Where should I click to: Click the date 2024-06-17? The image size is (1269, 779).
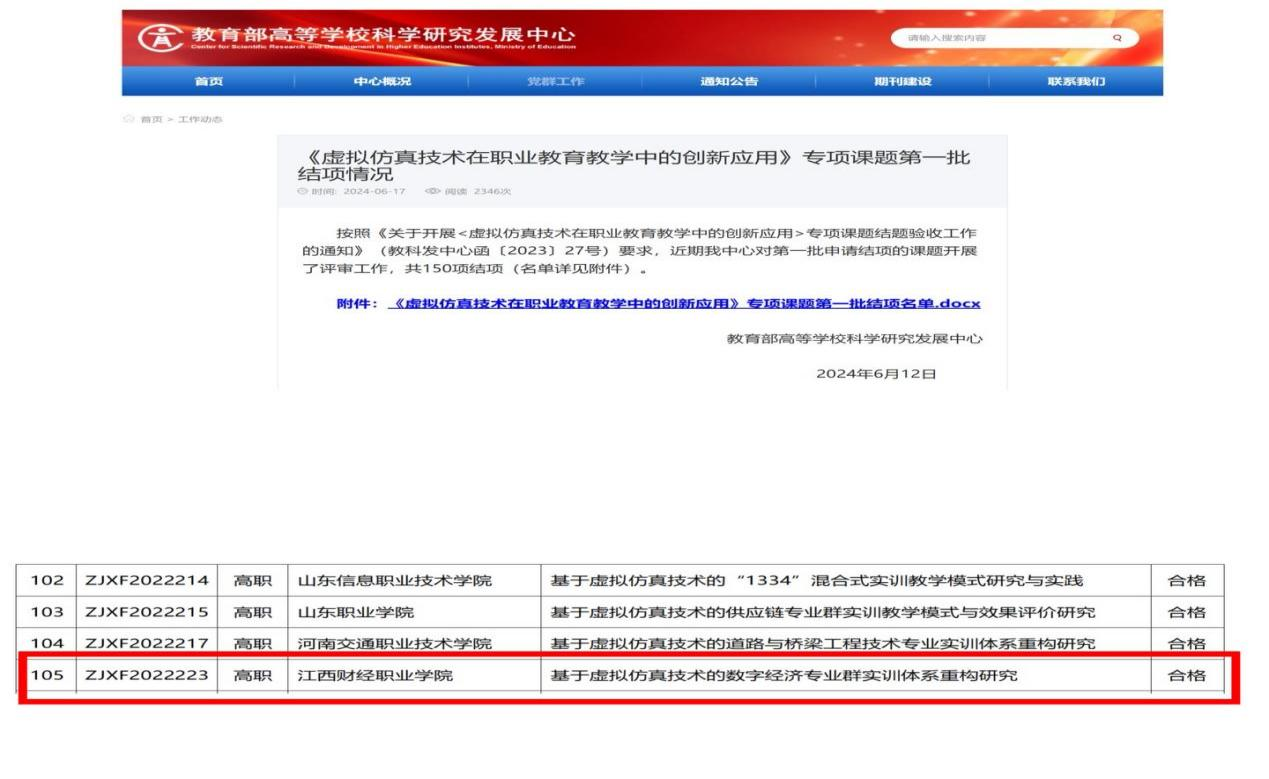click(374, 191)
